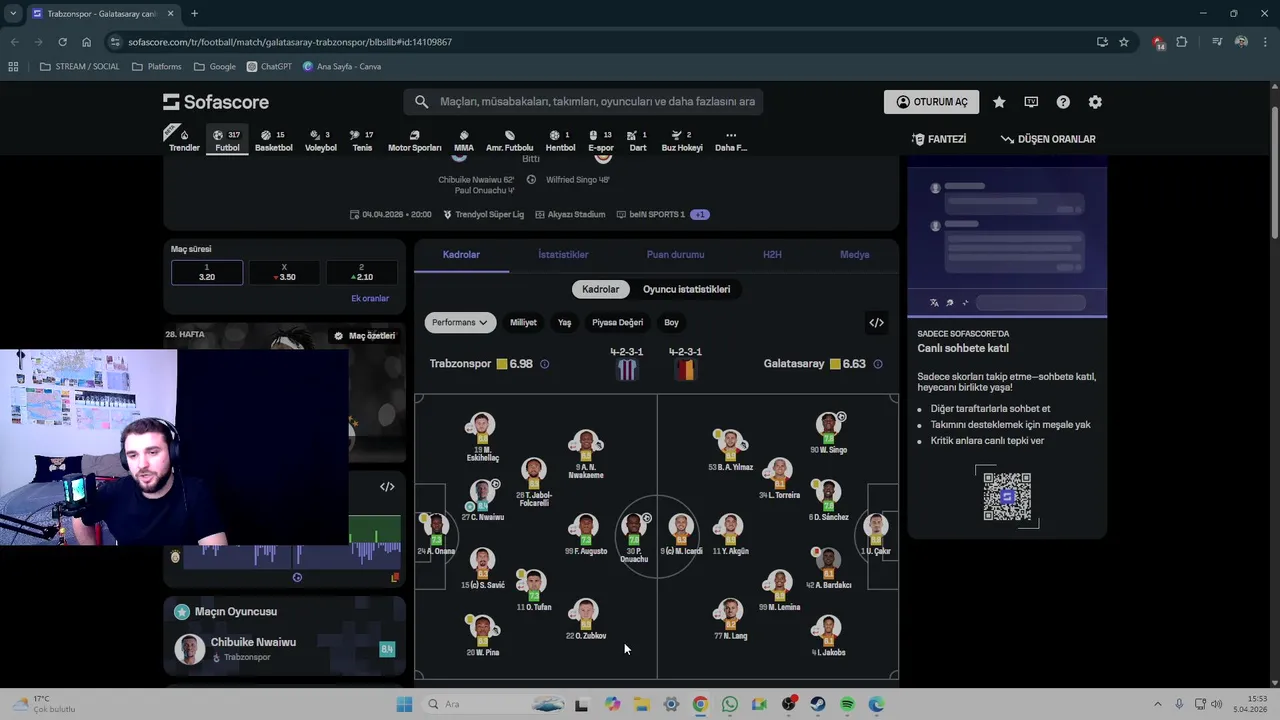The width and height of the screenshot is (1280, 720).
Task: Select the Basketbol sport icon
Action: [x=273, y=140]
